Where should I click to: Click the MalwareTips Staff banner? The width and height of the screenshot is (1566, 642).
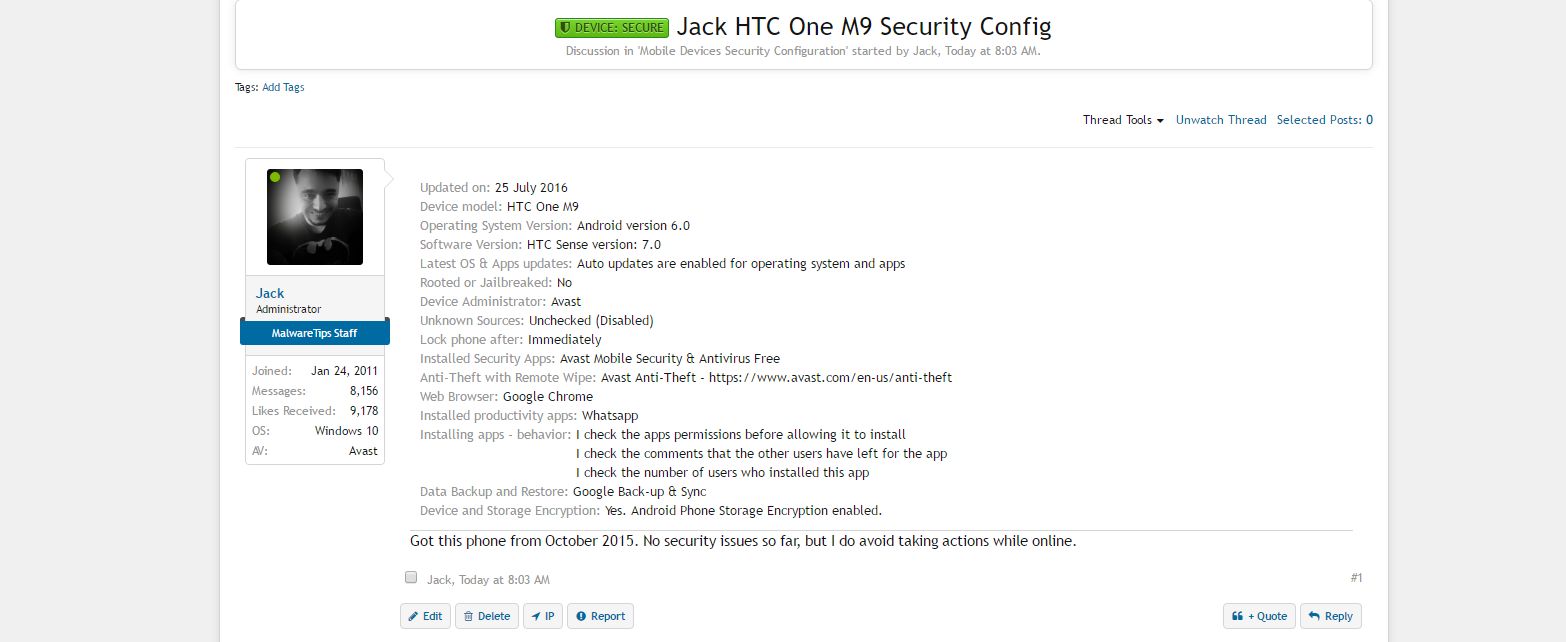[x=314, y=333]
